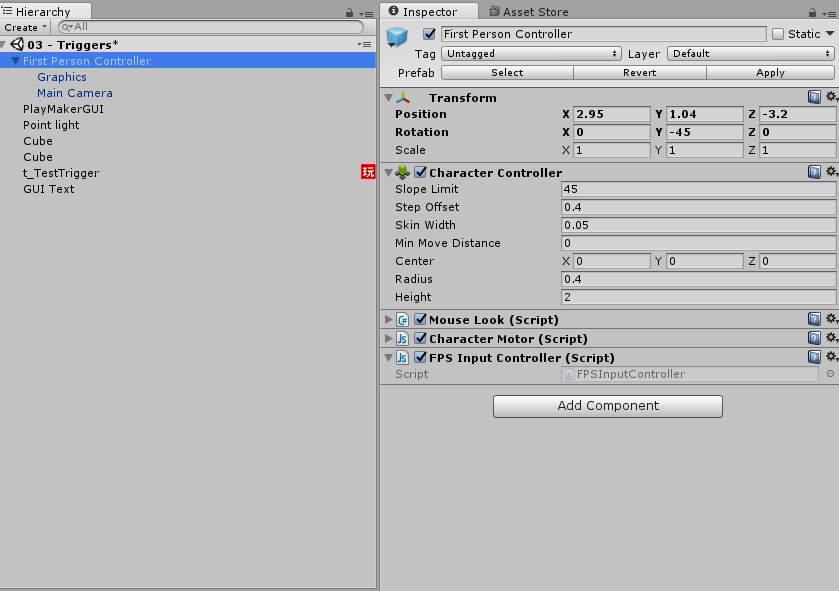839x591 pixels.
Task: Disable the Mouse Look script checkbox
Action: (x=421, y=319)
